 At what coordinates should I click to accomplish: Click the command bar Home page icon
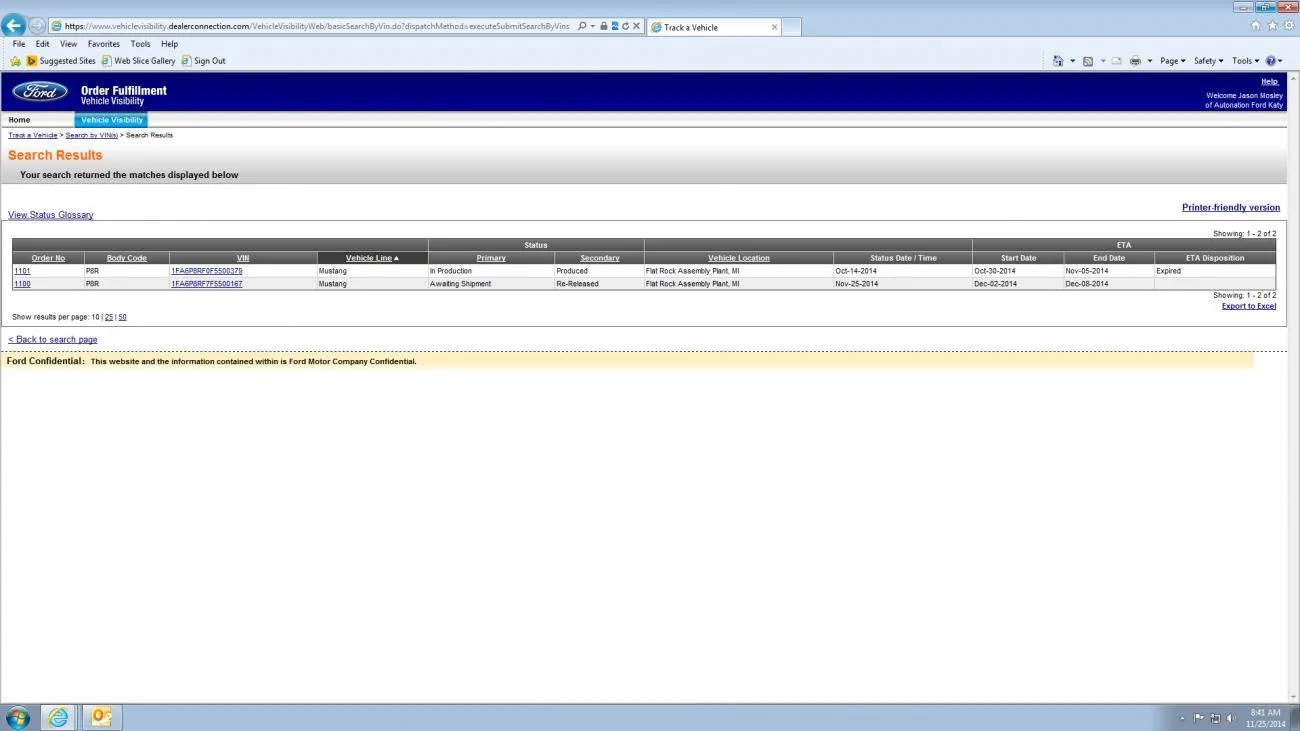[x=1058, y=61]
